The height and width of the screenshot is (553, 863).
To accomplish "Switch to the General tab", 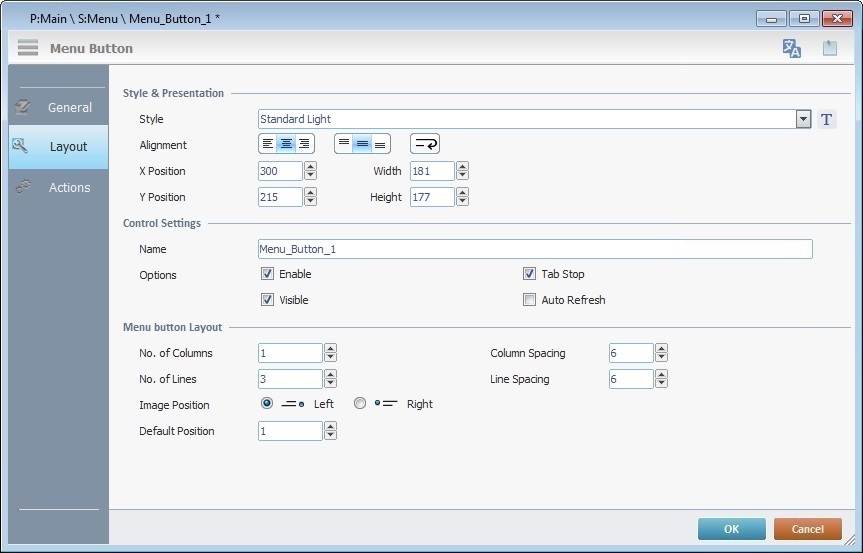I will tap(58, 107).
